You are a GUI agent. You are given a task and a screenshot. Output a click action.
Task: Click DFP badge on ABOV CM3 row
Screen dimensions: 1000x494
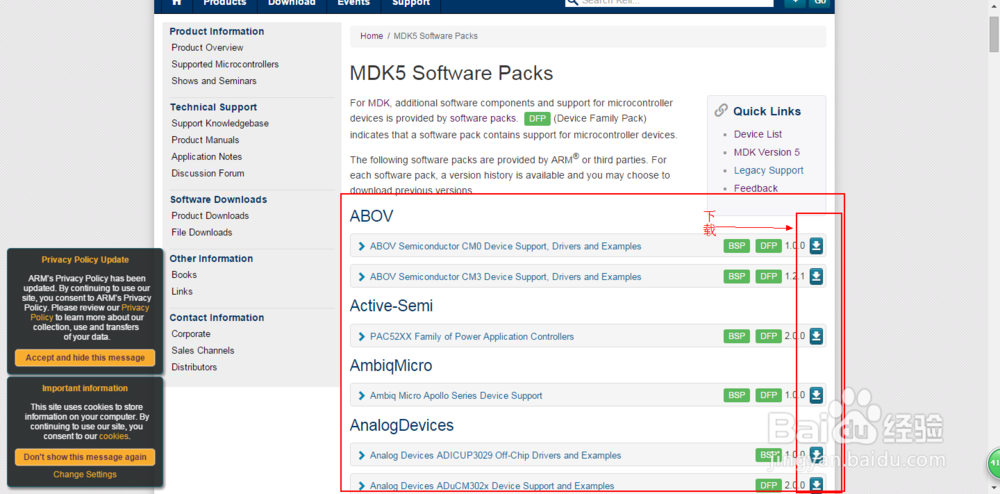768,276
